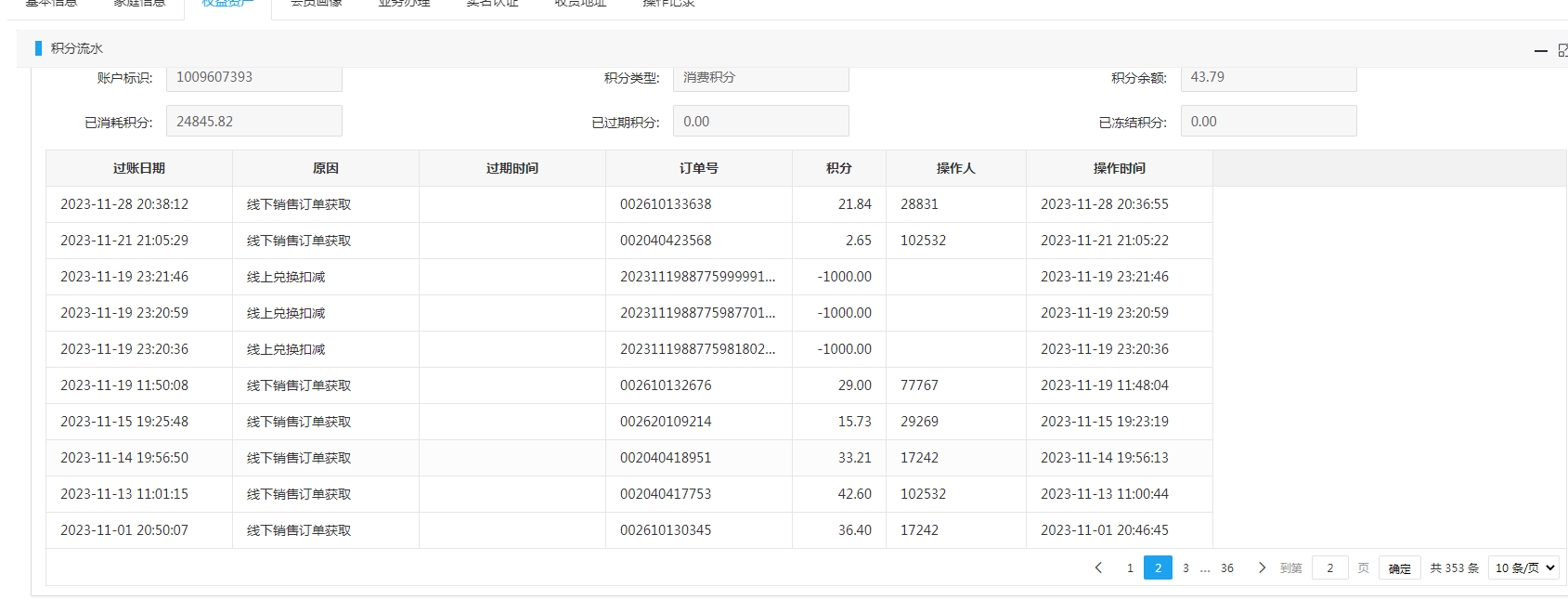Focus the go-to-page number input

tap(1329, 567)
